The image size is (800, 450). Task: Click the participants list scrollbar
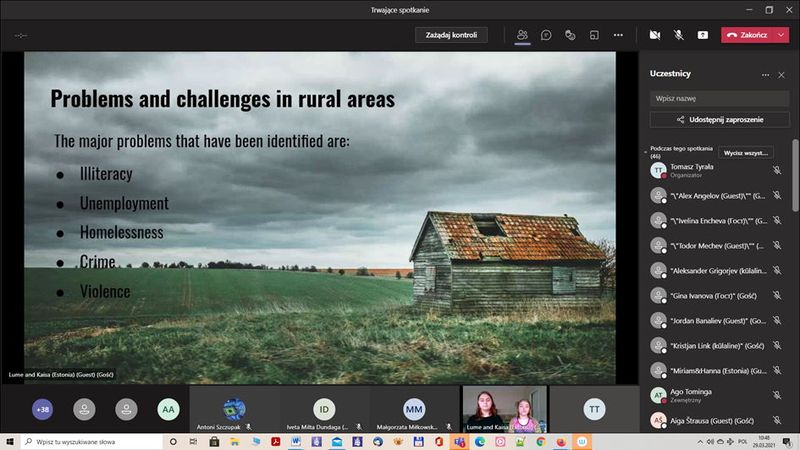[x=795, y=175]
